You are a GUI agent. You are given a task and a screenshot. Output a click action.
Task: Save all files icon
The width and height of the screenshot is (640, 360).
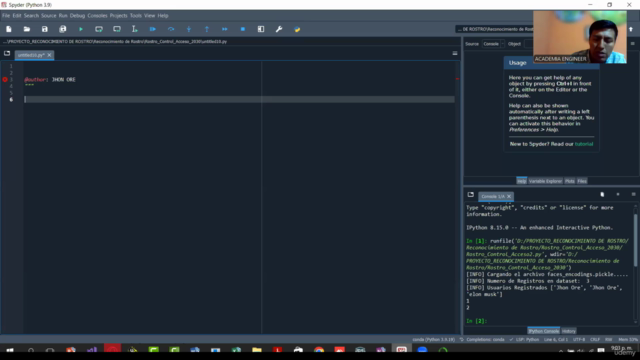tap(62, 29)
